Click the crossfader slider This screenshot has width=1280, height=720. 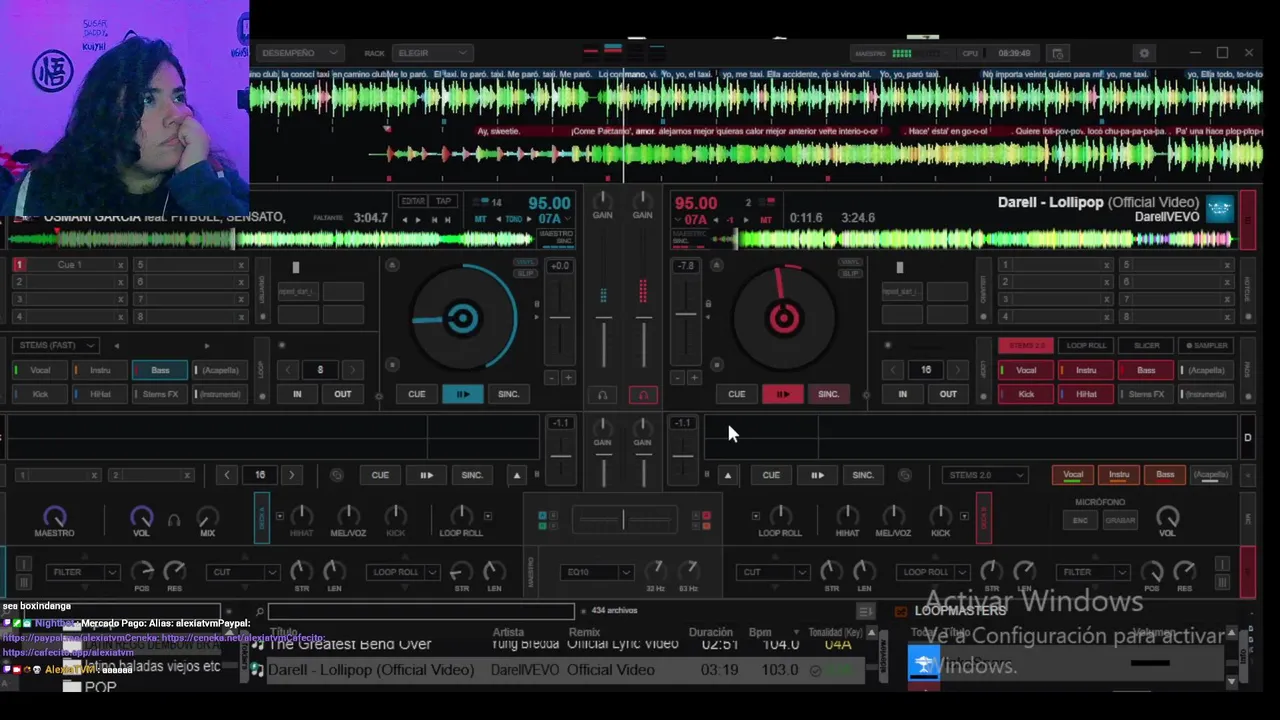[x=623, y=519]
